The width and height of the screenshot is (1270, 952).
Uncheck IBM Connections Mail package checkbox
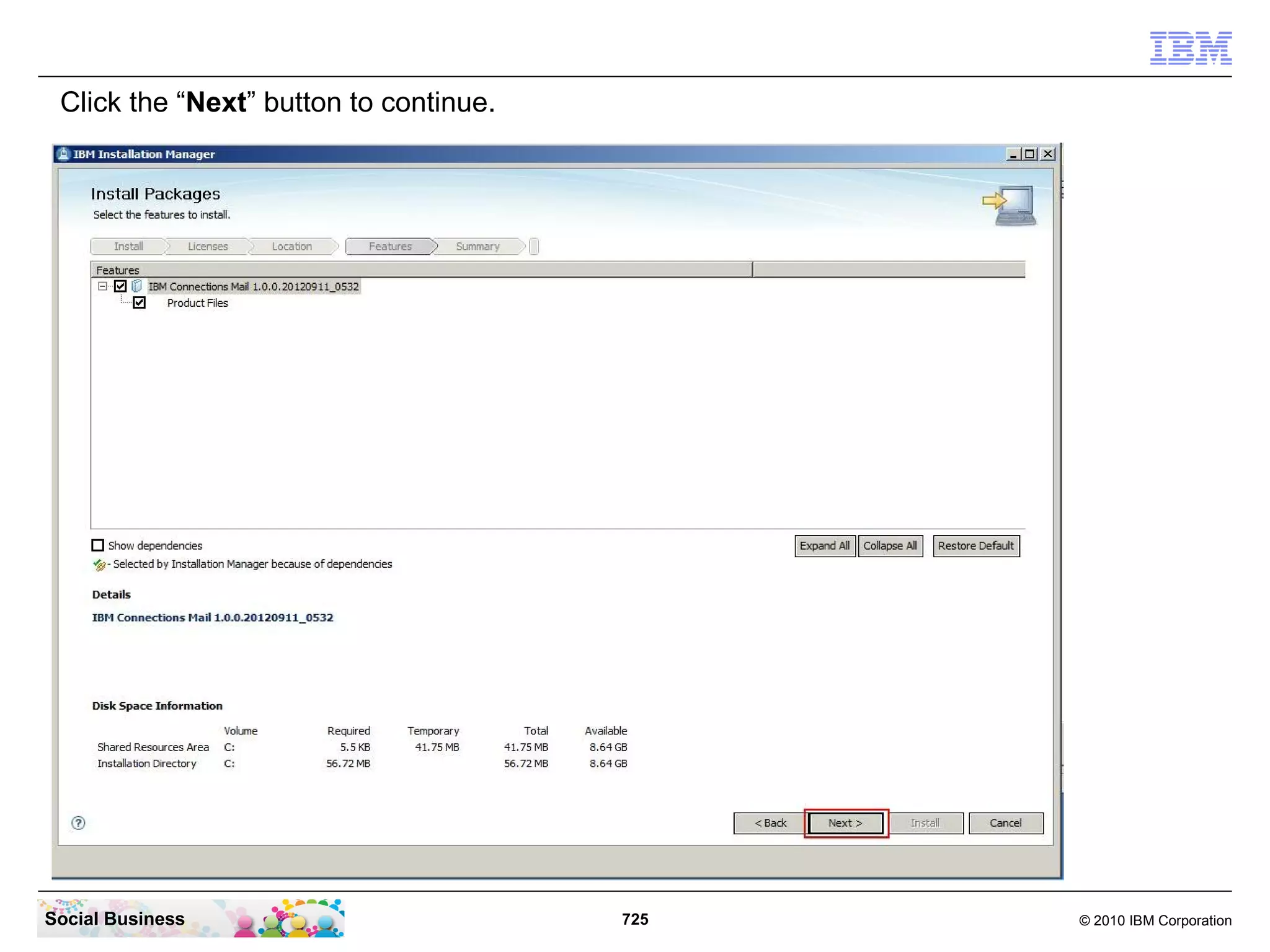point(120,286)
